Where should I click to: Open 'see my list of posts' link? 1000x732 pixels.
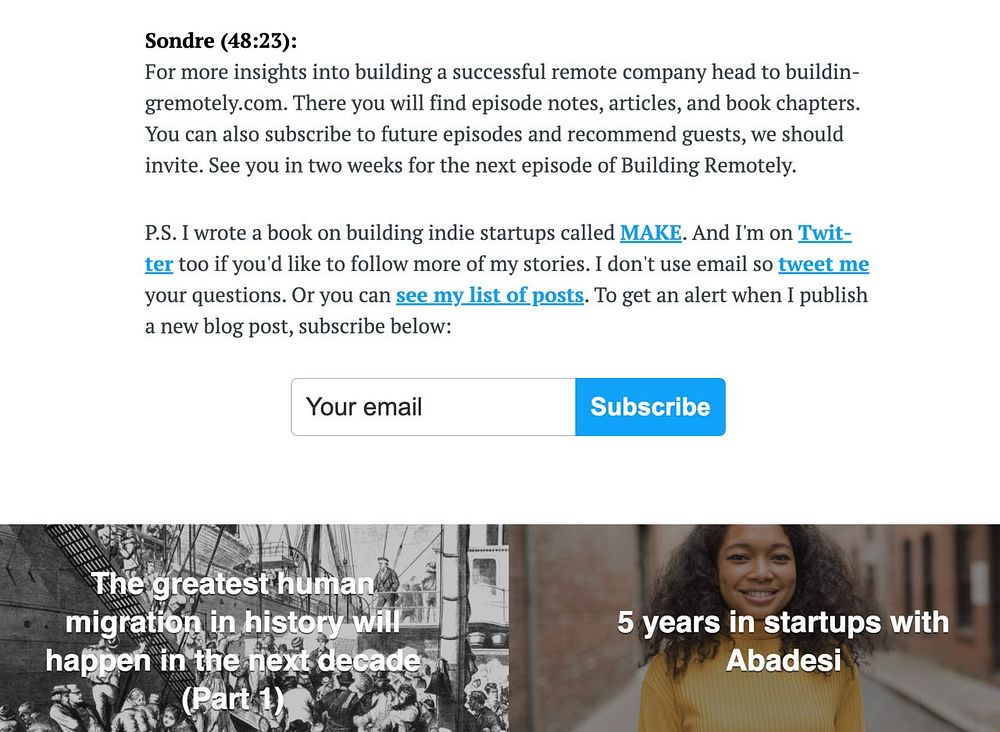click(x=490, y=295)
